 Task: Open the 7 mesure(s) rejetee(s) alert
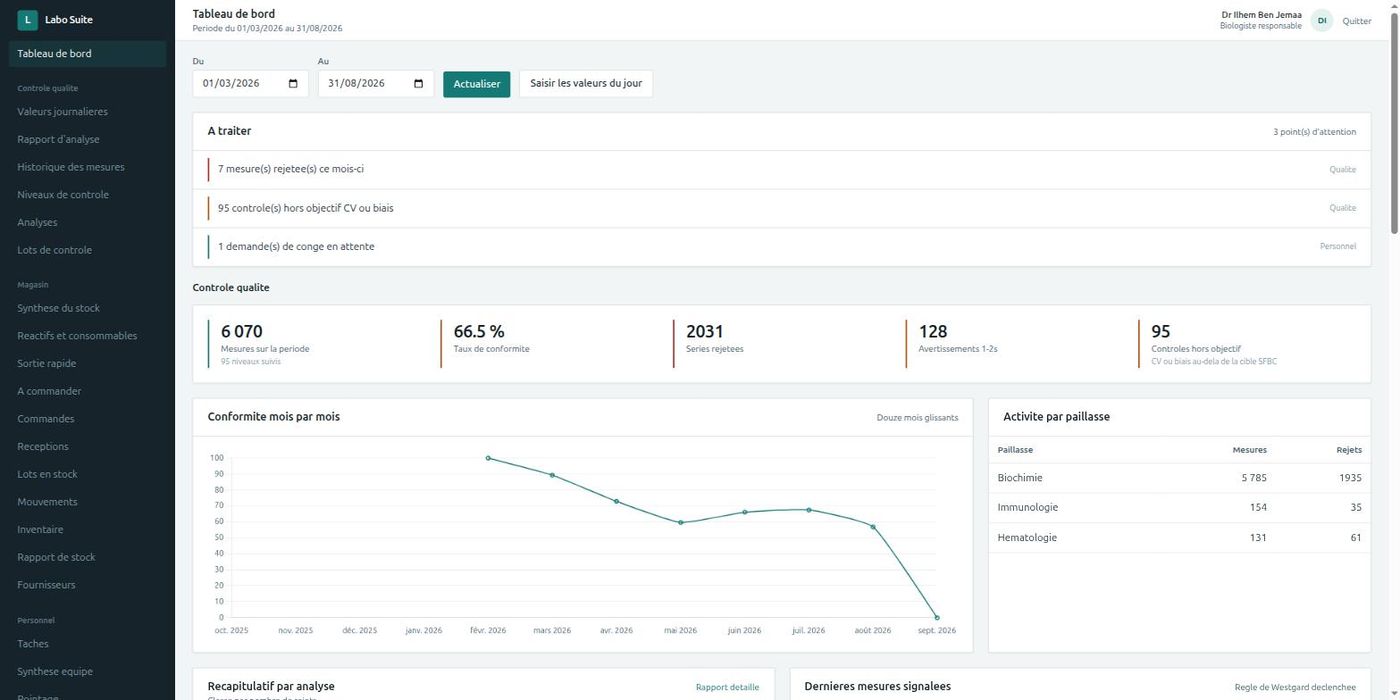pos(782,170)
